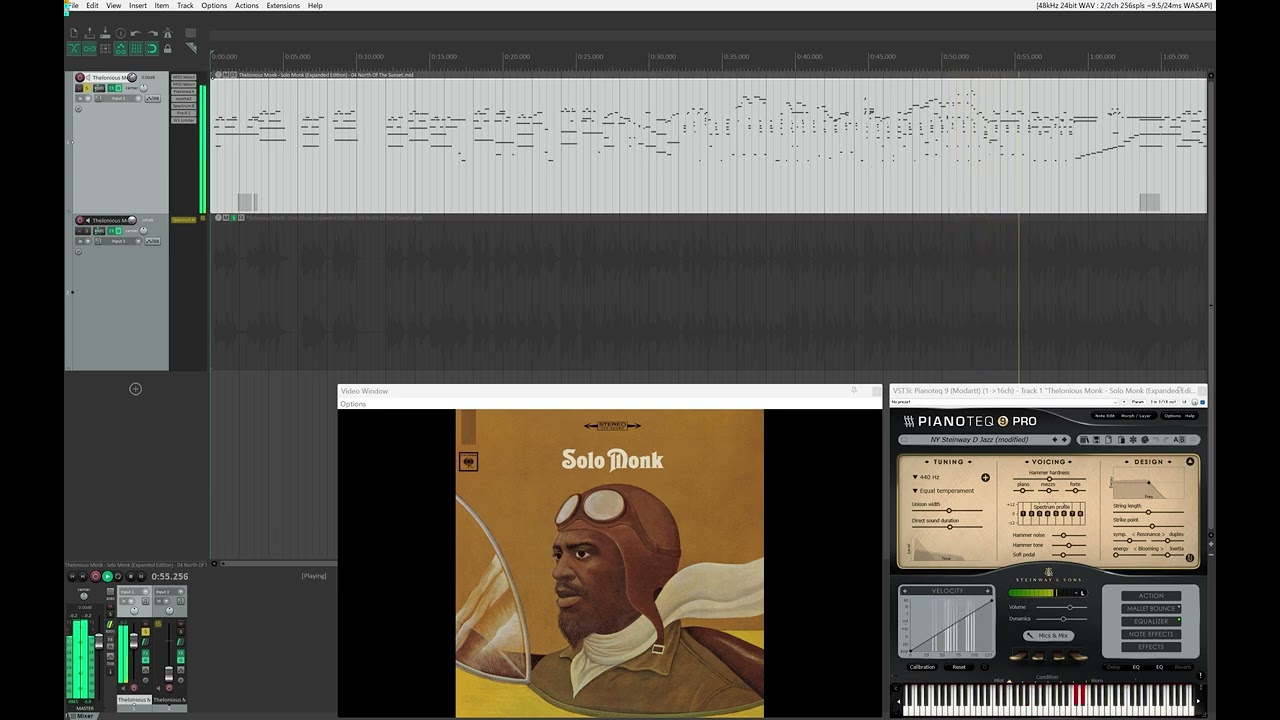The width and height of the screenshot is (1280, 720).
Task: Open the Edit menu
Action: pyautogui.click(x=92, y=5)
